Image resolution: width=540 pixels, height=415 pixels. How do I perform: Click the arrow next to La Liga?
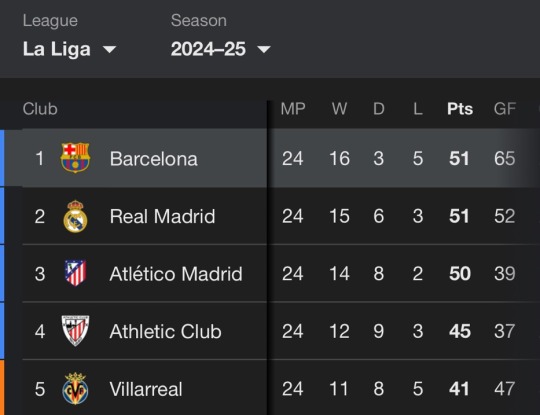coord(110,50)
